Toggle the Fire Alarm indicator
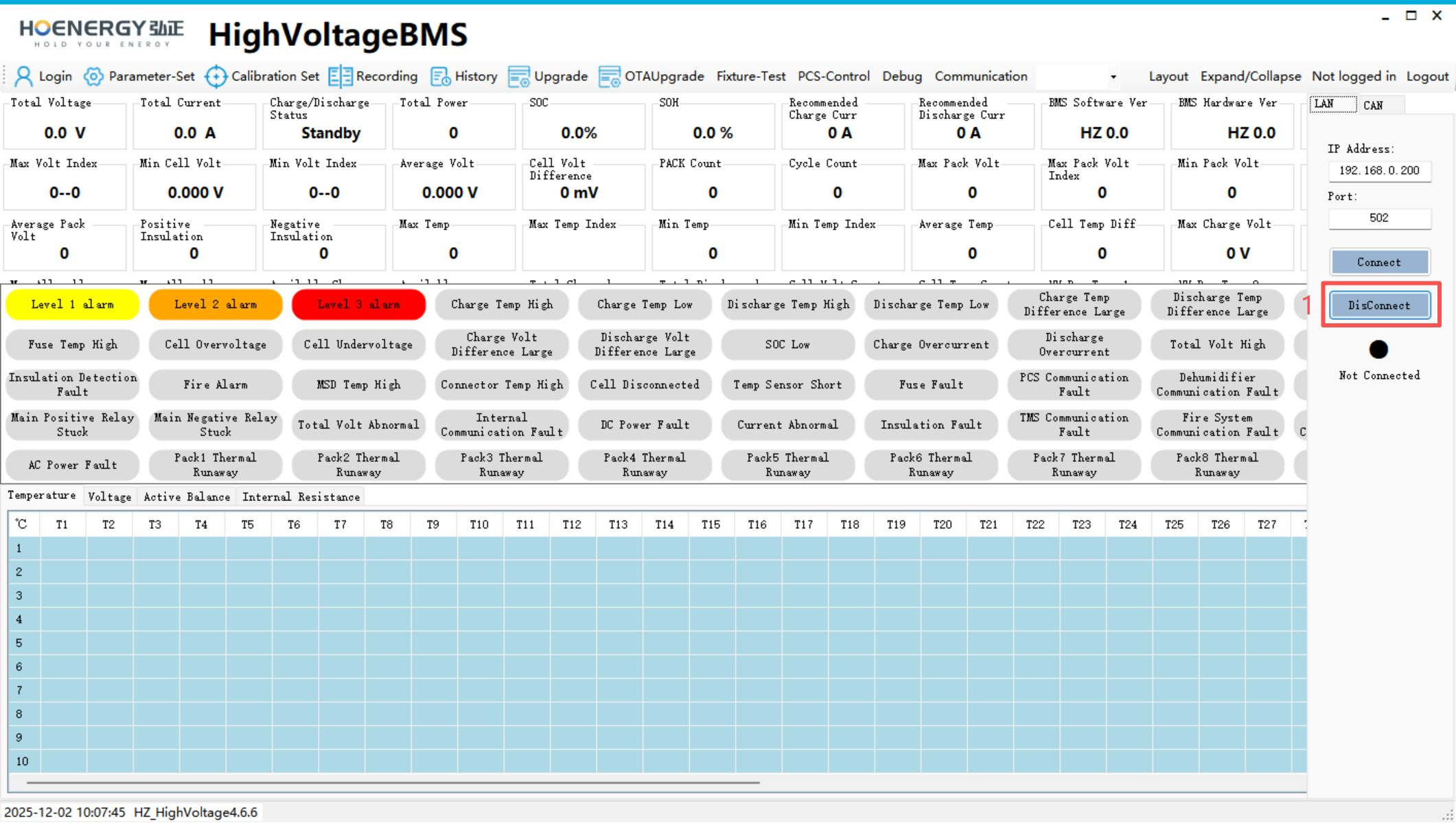 click(x=216, y=385)
